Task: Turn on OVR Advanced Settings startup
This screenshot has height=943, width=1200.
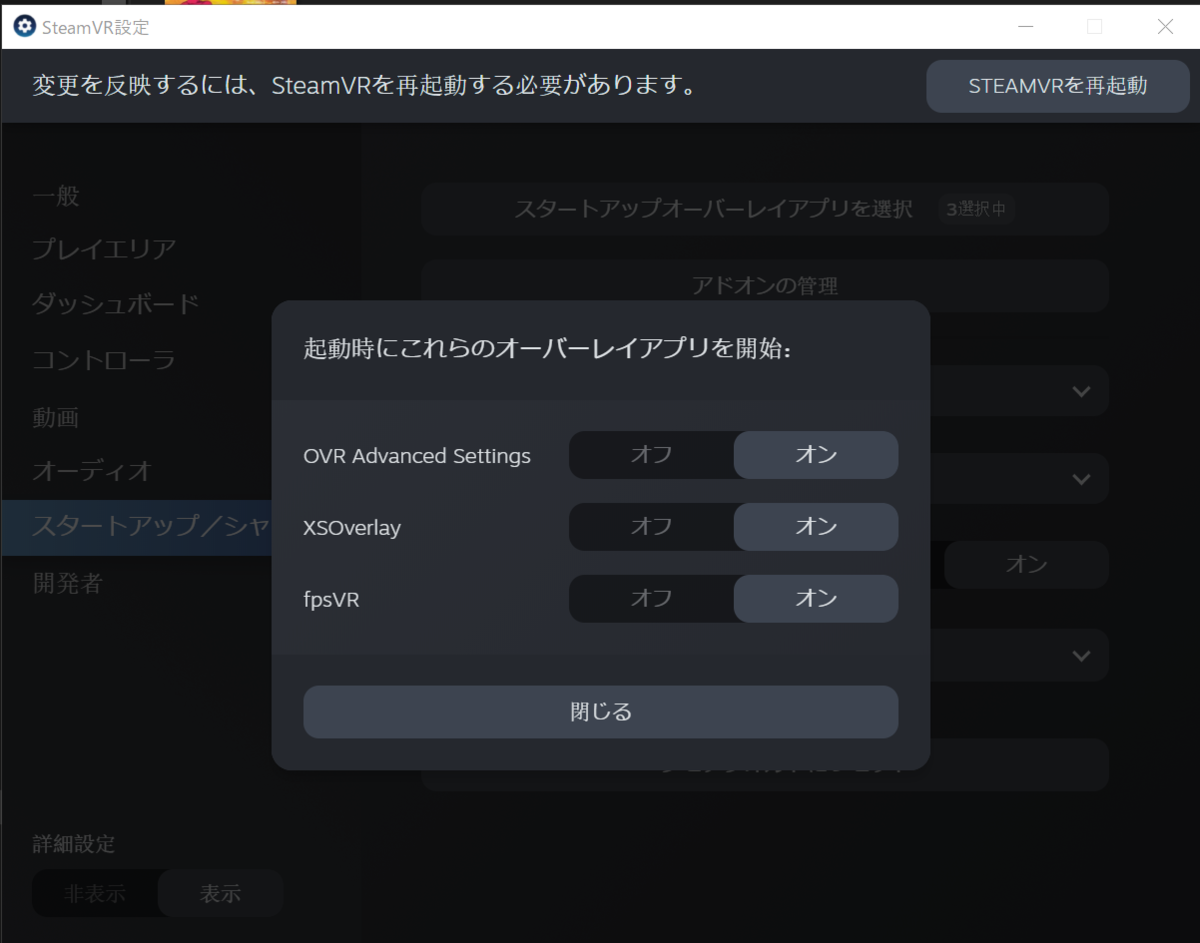Action: (x=816, y=455)
